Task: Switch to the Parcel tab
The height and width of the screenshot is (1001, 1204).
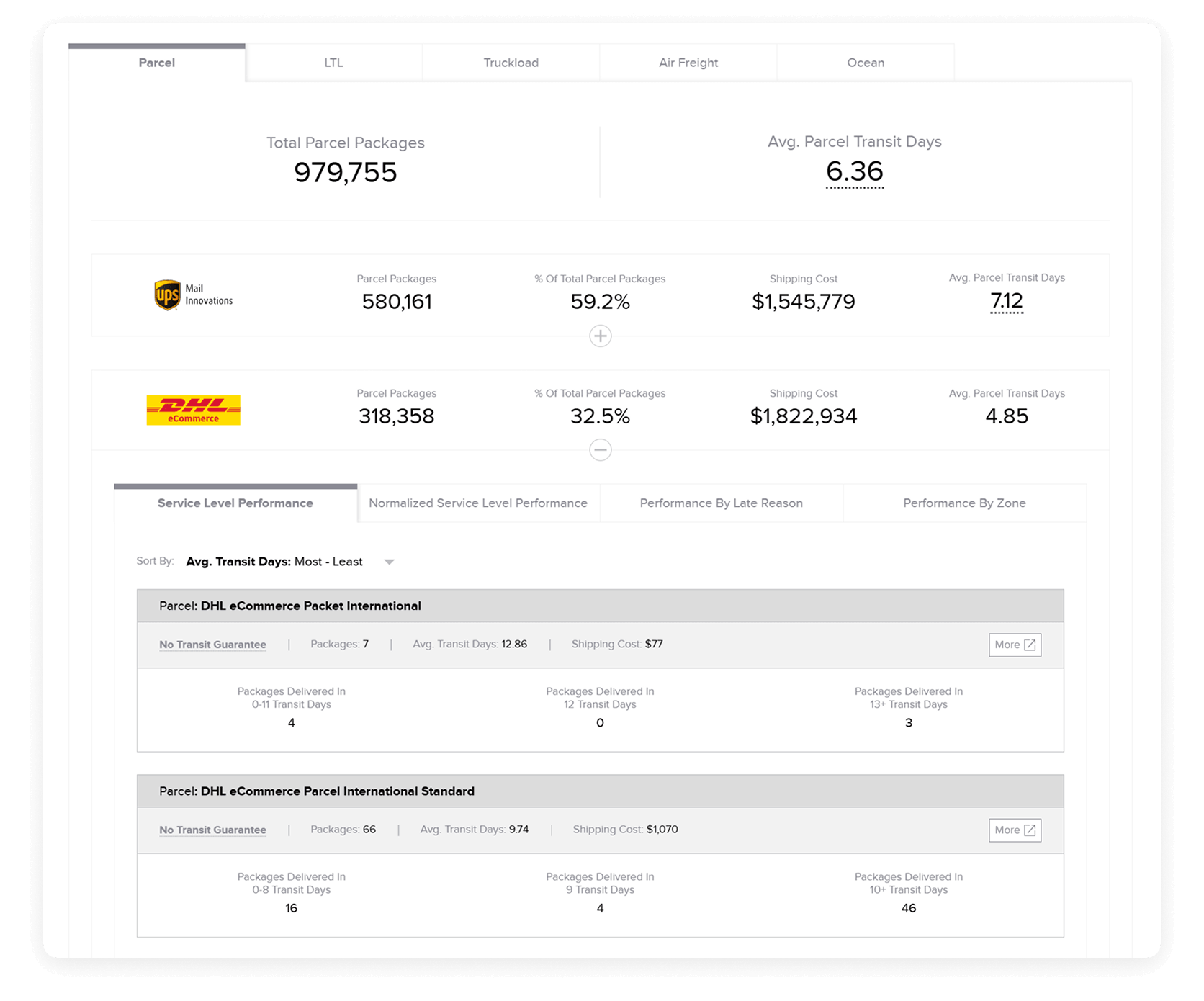Action: tap(157, 63)
